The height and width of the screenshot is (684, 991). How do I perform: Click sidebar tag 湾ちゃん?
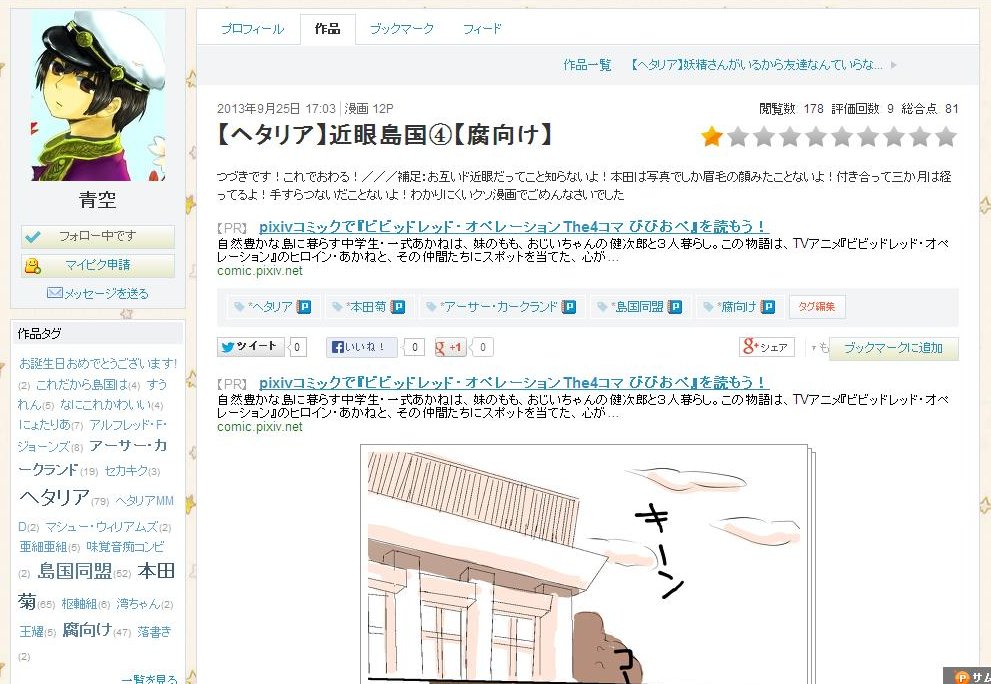pyautogui.click(x=138, y=604)
